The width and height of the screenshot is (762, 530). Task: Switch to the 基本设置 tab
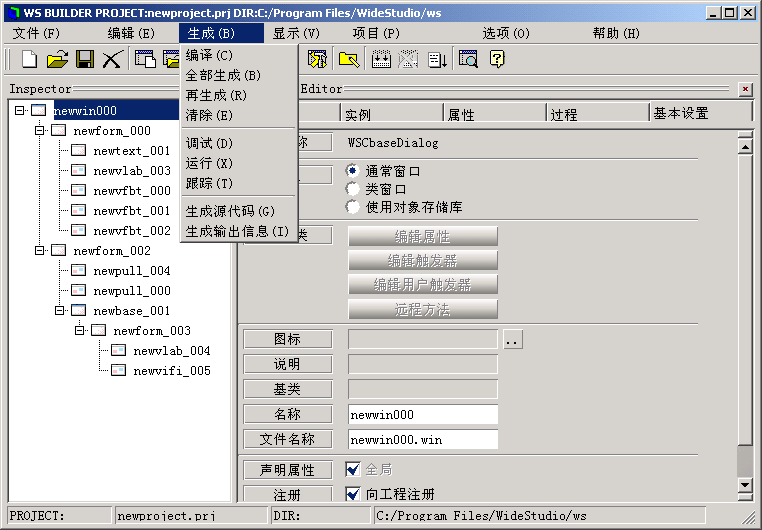(700, 114)
